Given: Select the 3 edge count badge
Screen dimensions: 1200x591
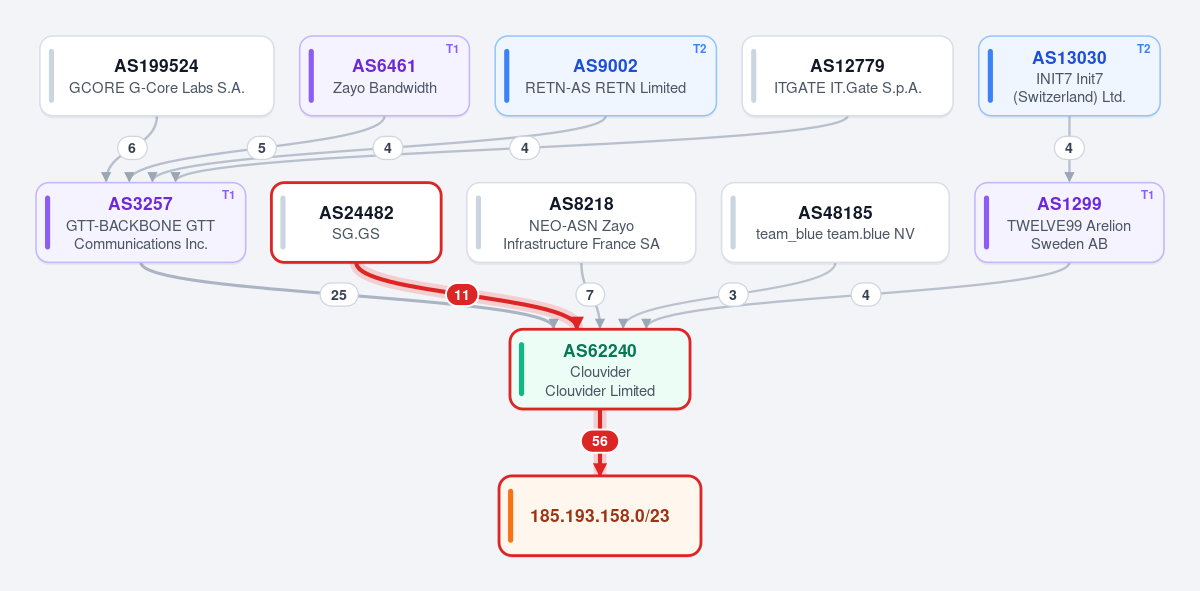Looking at the screenshot, I should (733, 295).
